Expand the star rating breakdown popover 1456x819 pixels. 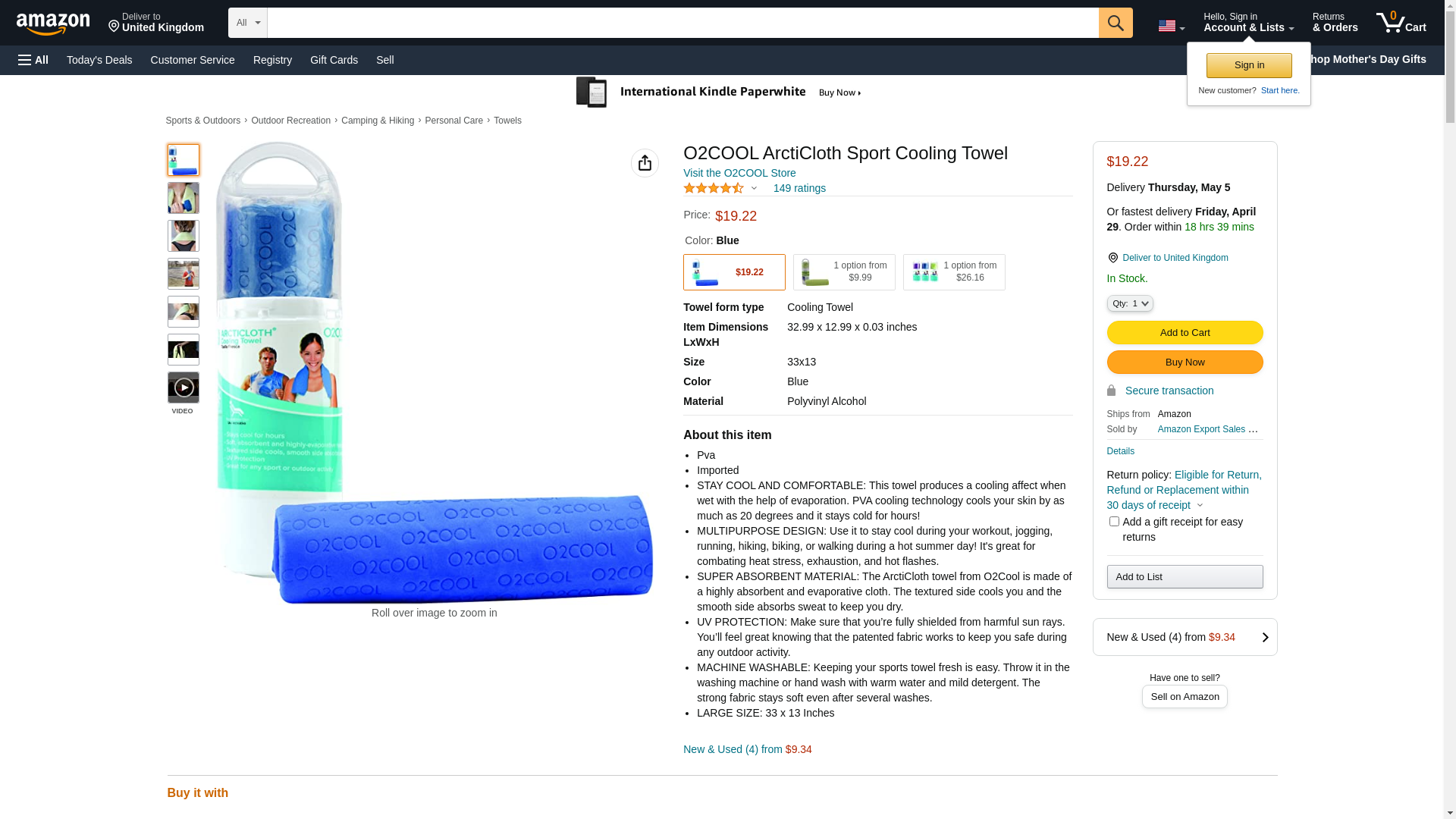(x=753, y=188)
